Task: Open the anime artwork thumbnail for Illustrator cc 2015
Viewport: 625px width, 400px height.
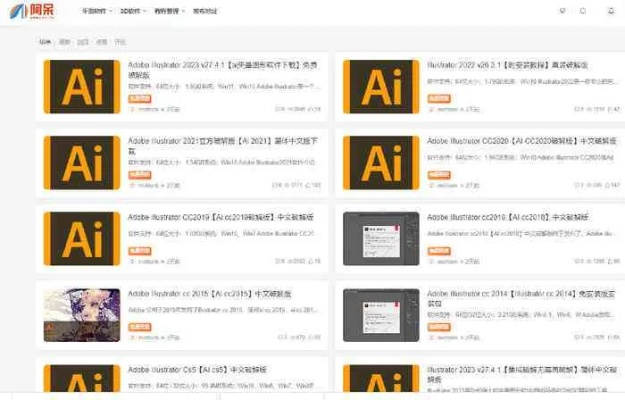Action: (82, 316)
